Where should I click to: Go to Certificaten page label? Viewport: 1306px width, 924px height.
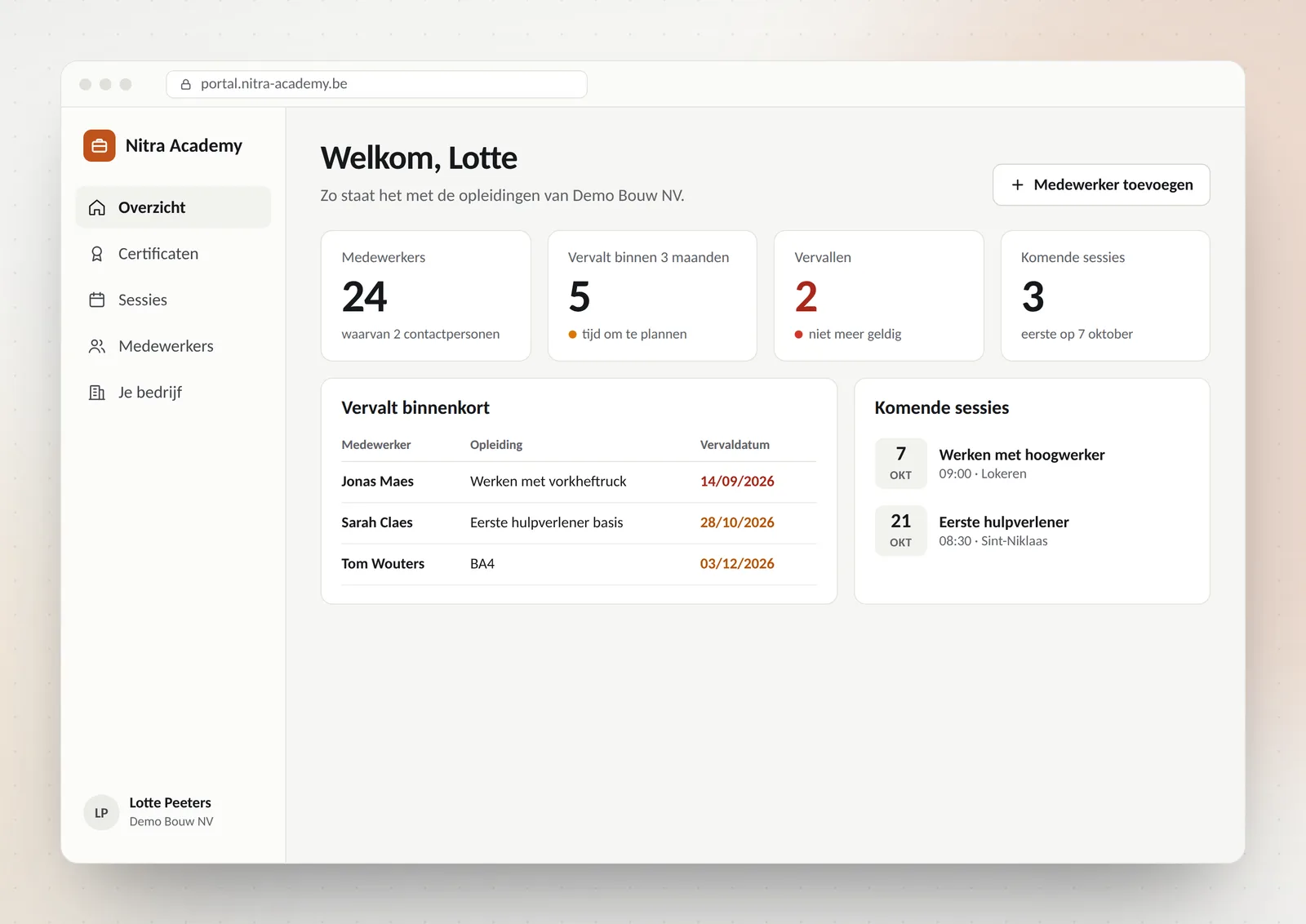158,254
